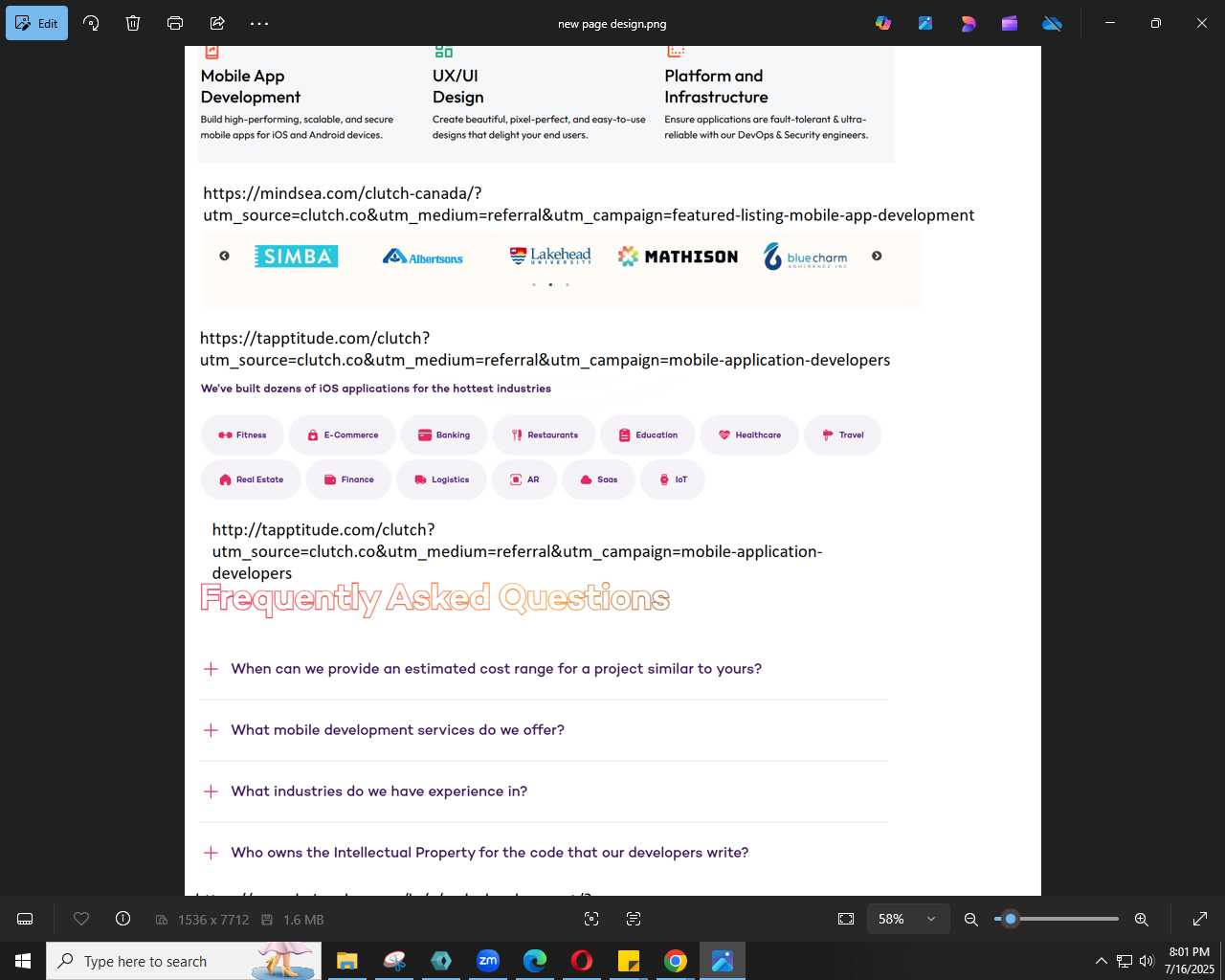
Task: Open the Windows Start menu
Action: coord(23,961)
